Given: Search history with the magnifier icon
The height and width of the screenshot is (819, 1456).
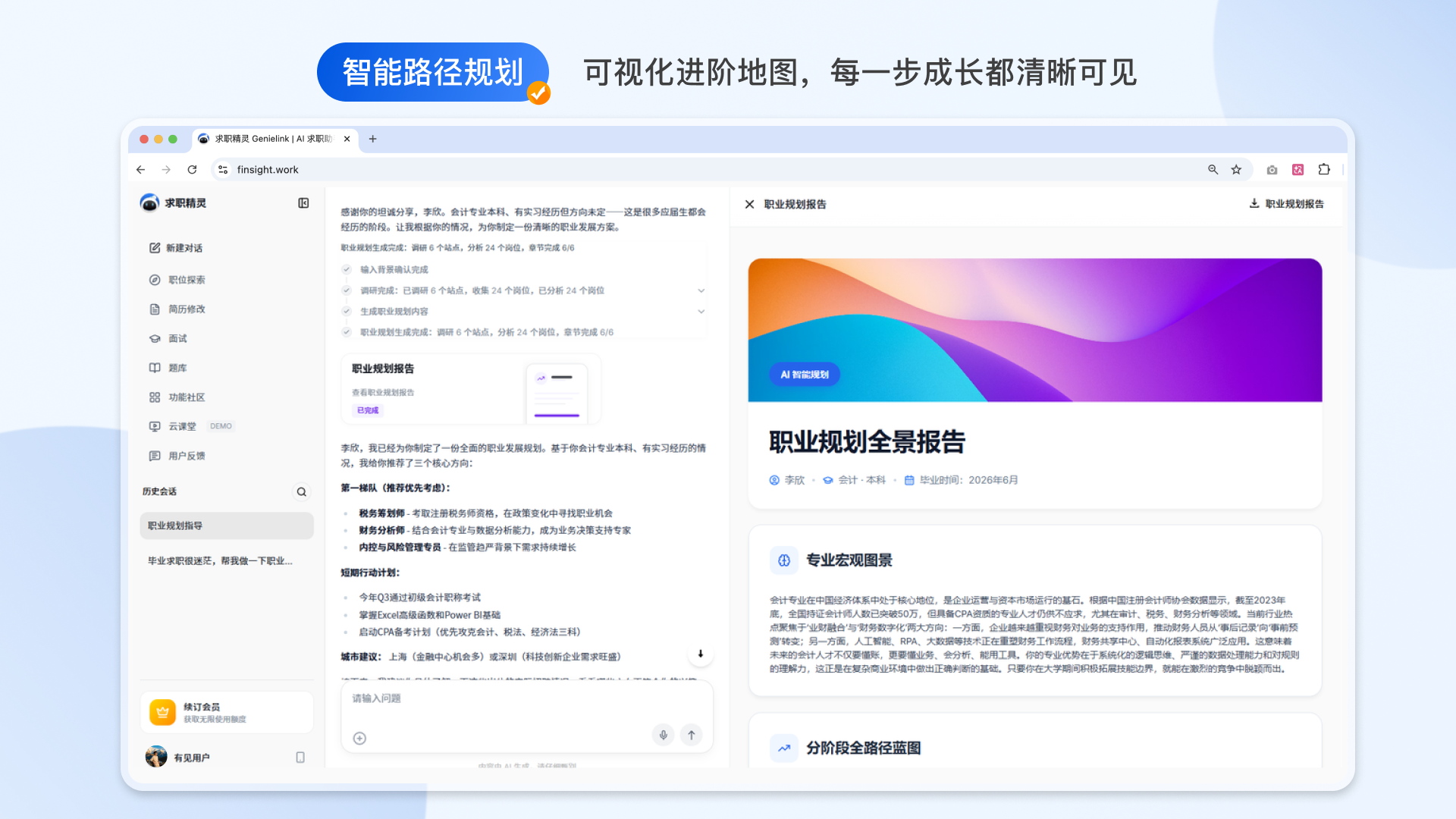Looking at the screenshot, I should (x=302, y=492).
